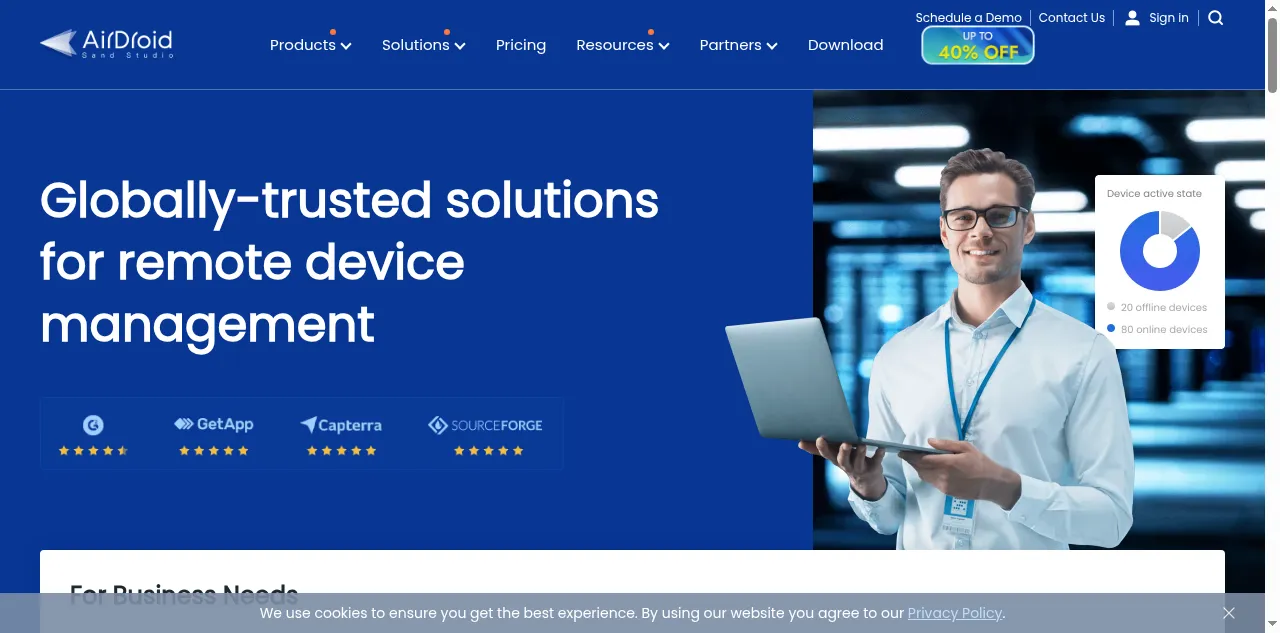Expand the Products dropdown menu
Viewport: 1280px width, 633px height.
[x=310, y=45]
